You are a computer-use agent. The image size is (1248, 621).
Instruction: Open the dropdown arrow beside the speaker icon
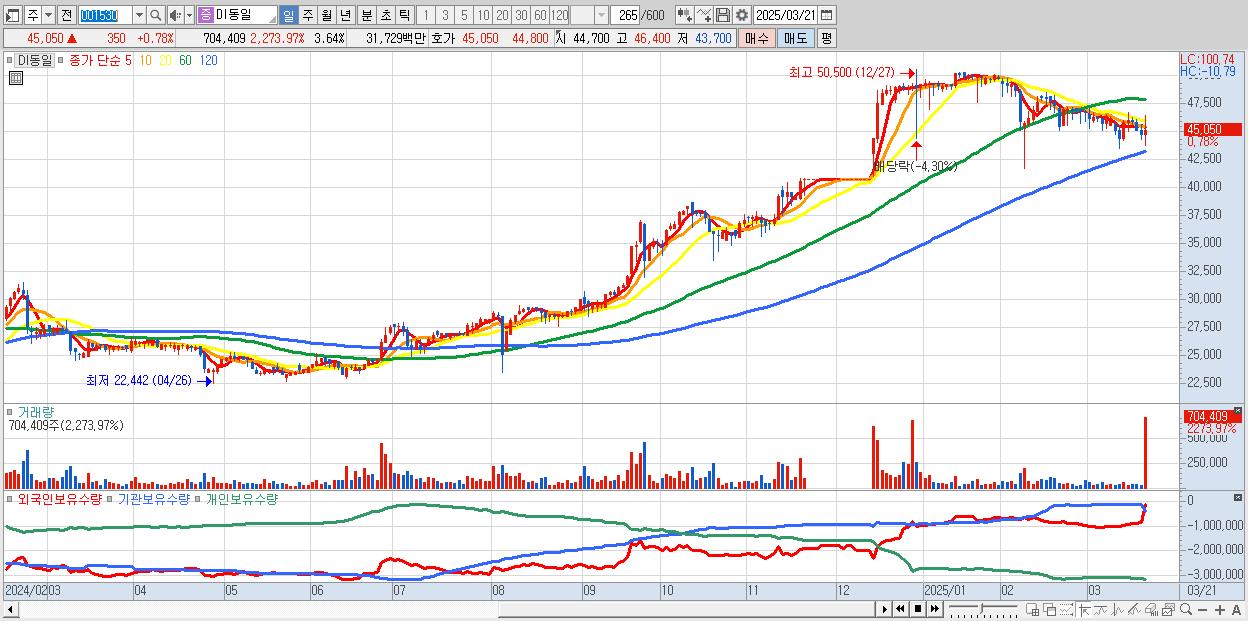pos(189,15)
